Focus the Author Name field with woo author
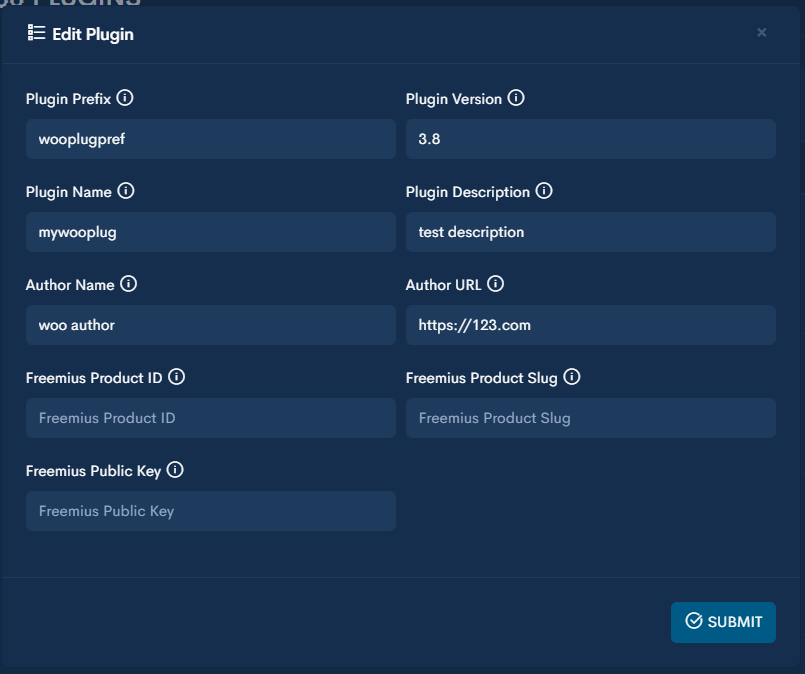The image size is (805, 674). click(x=210, y=325)
